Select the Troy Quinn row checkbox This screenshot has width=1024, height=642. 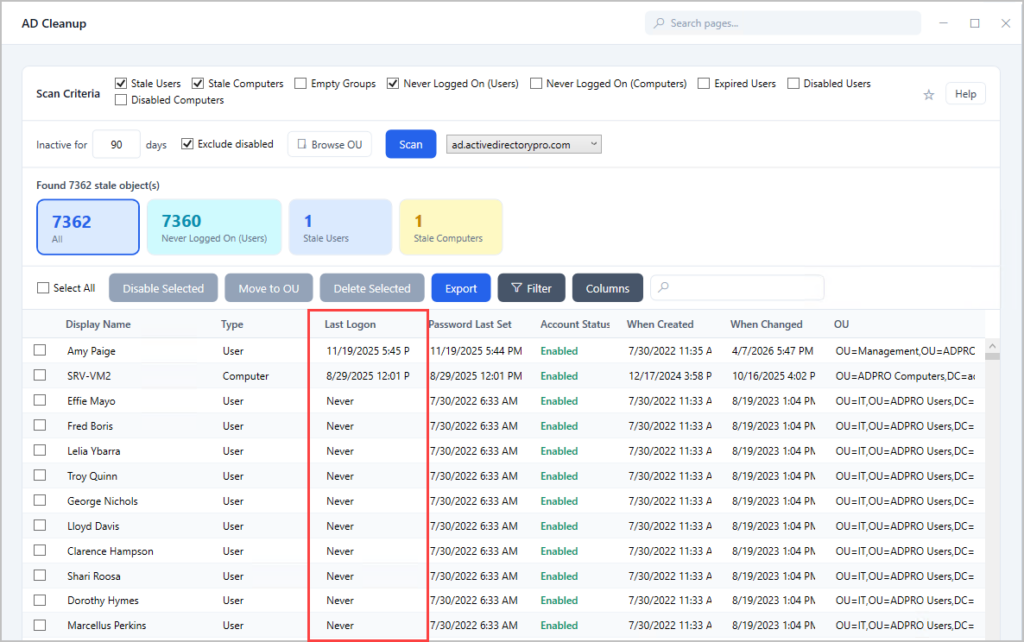(x=40, y=475)
